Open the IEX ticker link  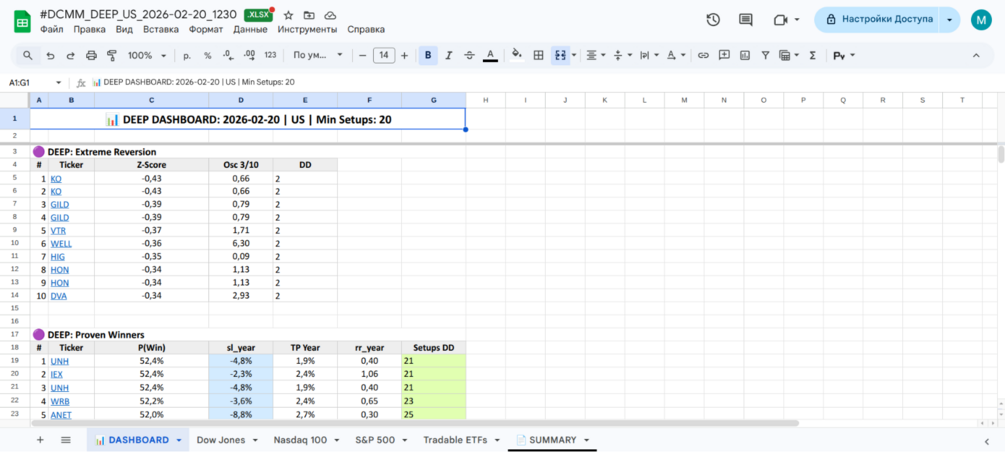pyautogui.click(x=56, y=374)
